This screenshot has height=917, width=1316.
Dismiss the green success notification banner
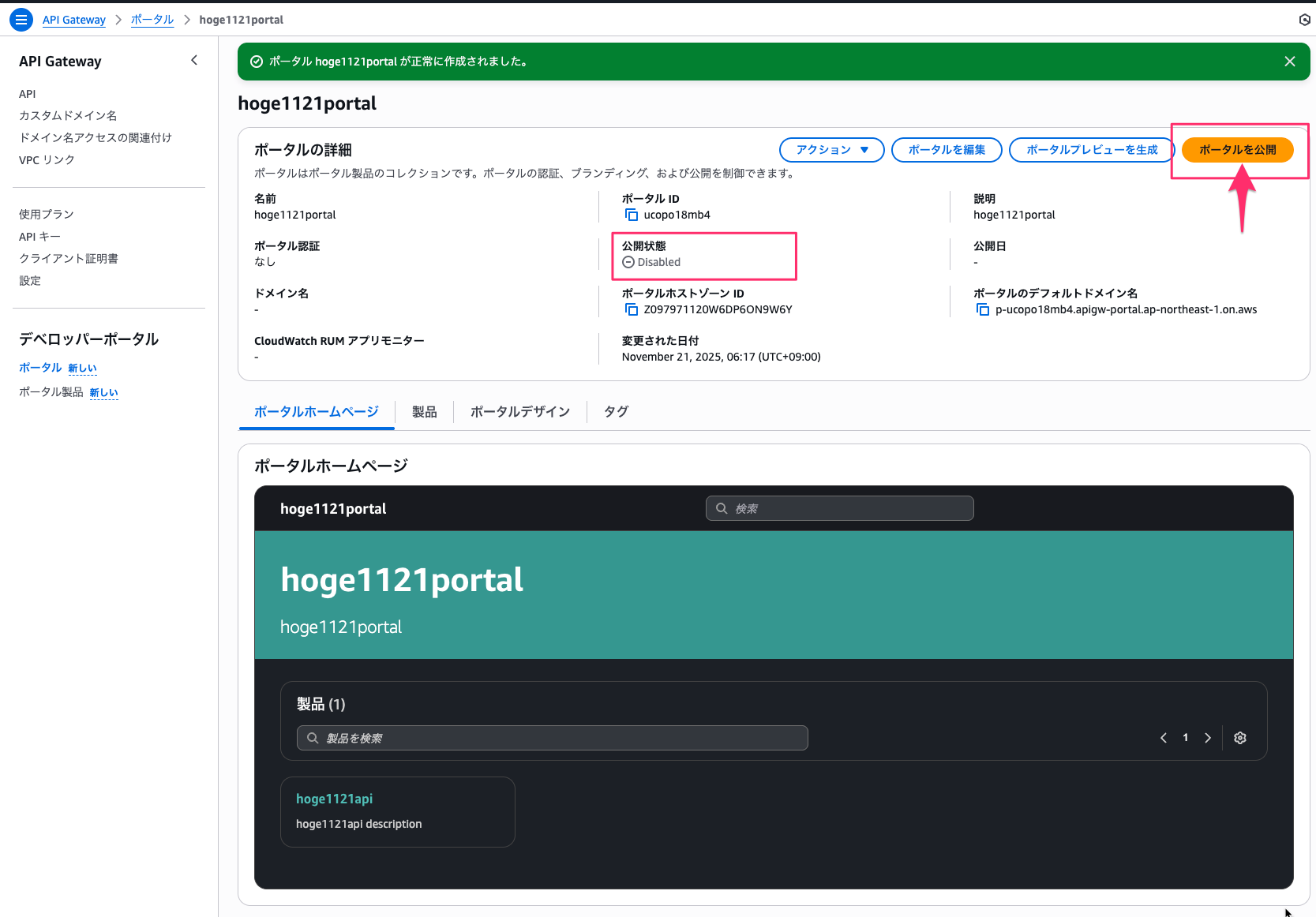(x=1289, y=62)
